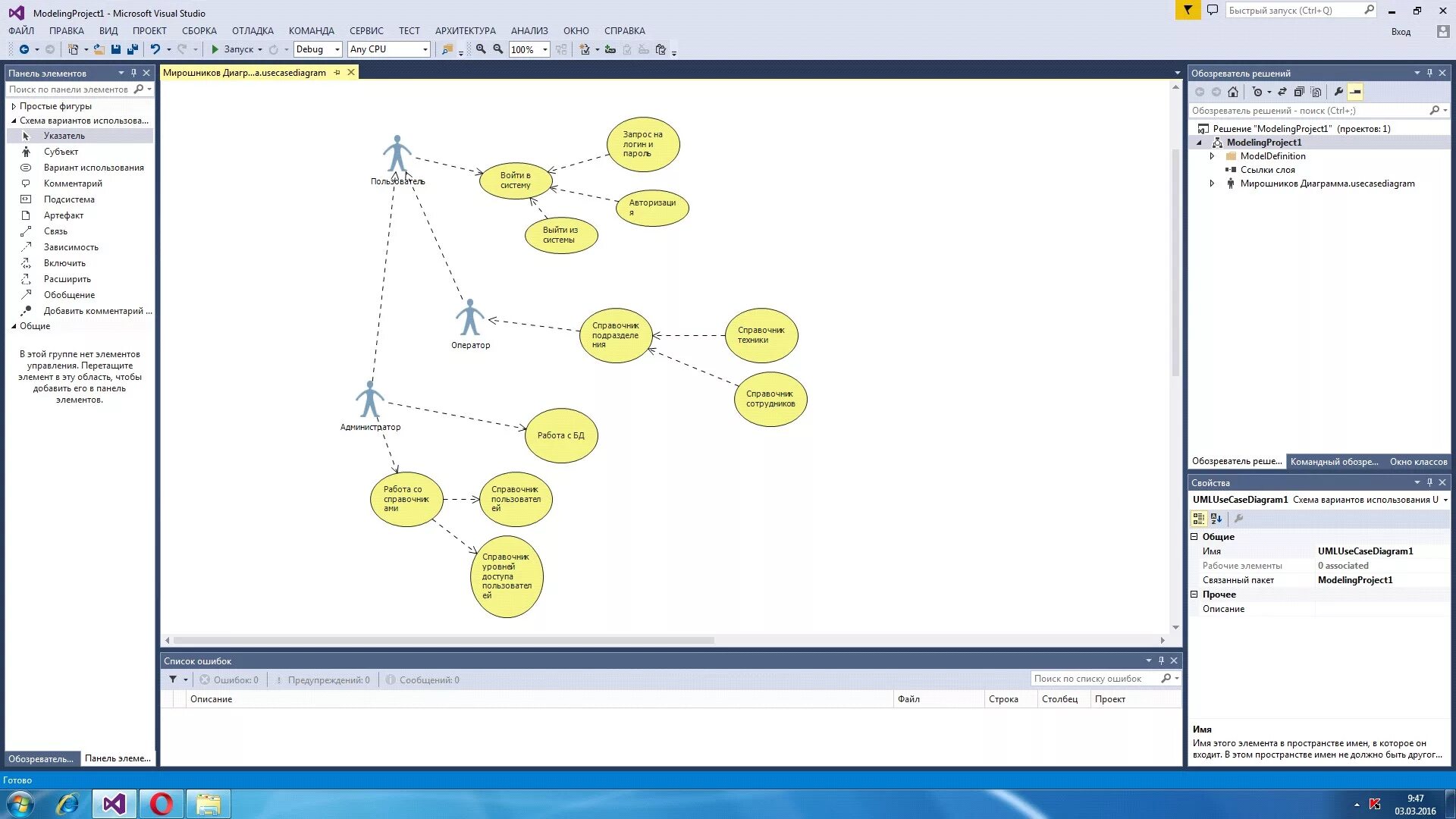Image resolution: width=1456 pixels, height=819 pixels.
Task: Click the diagram horizontal scrollbar
Action: pyautogui.click(x=444, y=640)
